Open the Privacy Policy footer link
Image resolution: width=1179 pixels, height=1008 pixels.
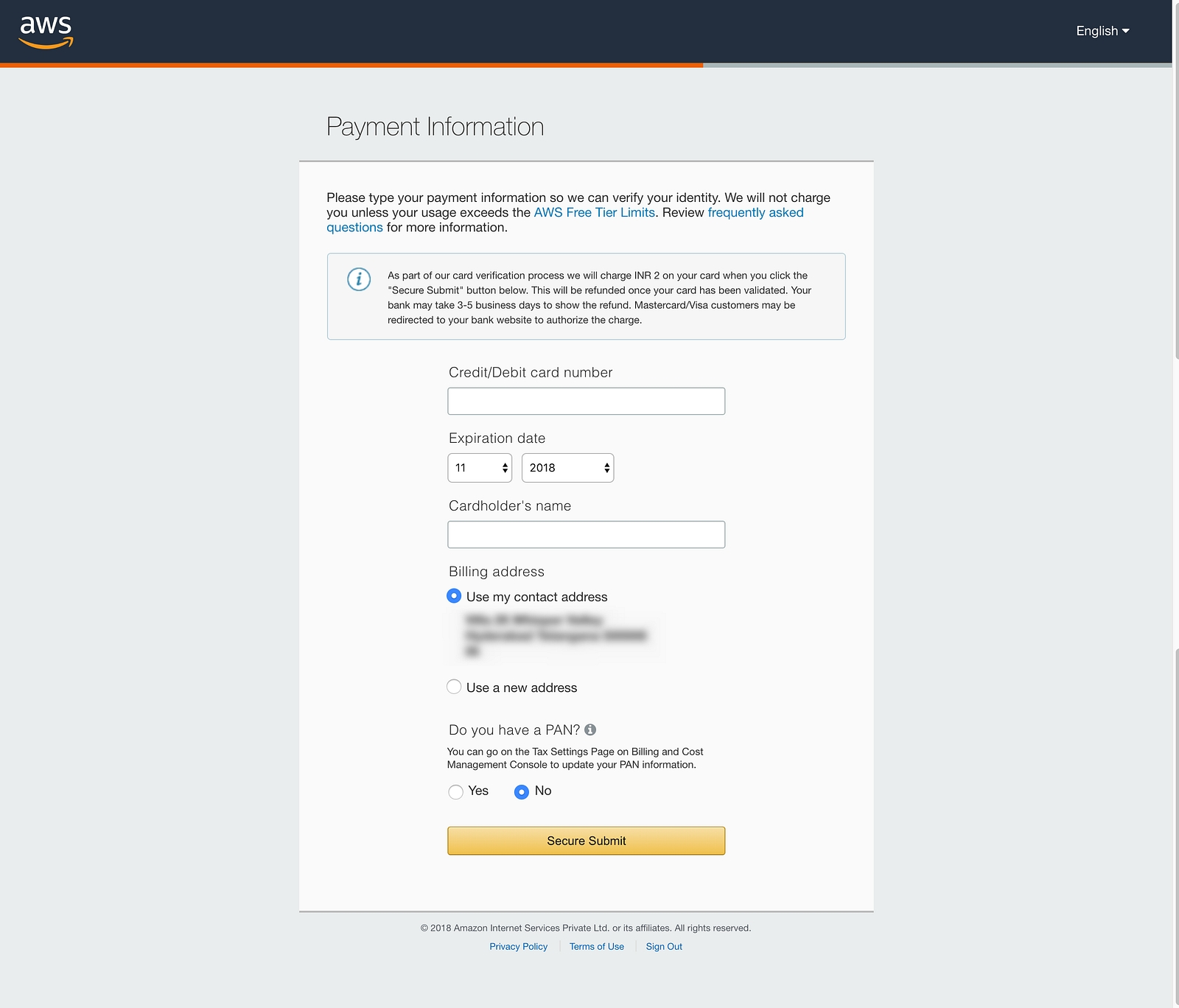click(x=518, y=947)
